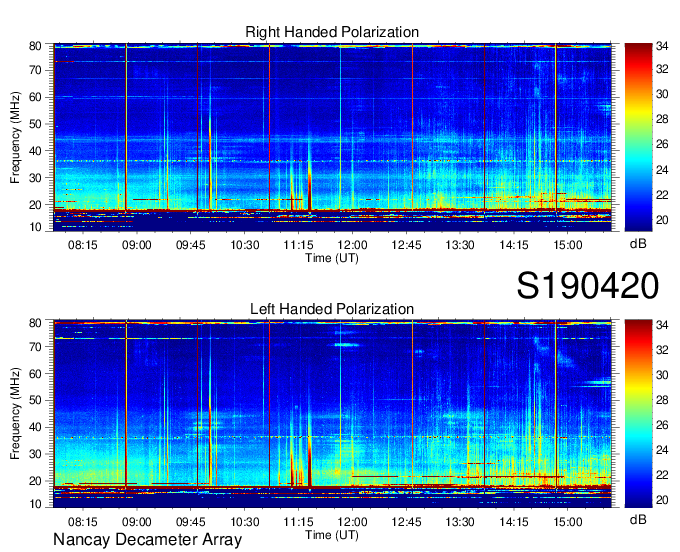The height and width of the screenshot is (552, 680).
Task: Click the dB label under Left Handed color bar
Action: [638, 519]
